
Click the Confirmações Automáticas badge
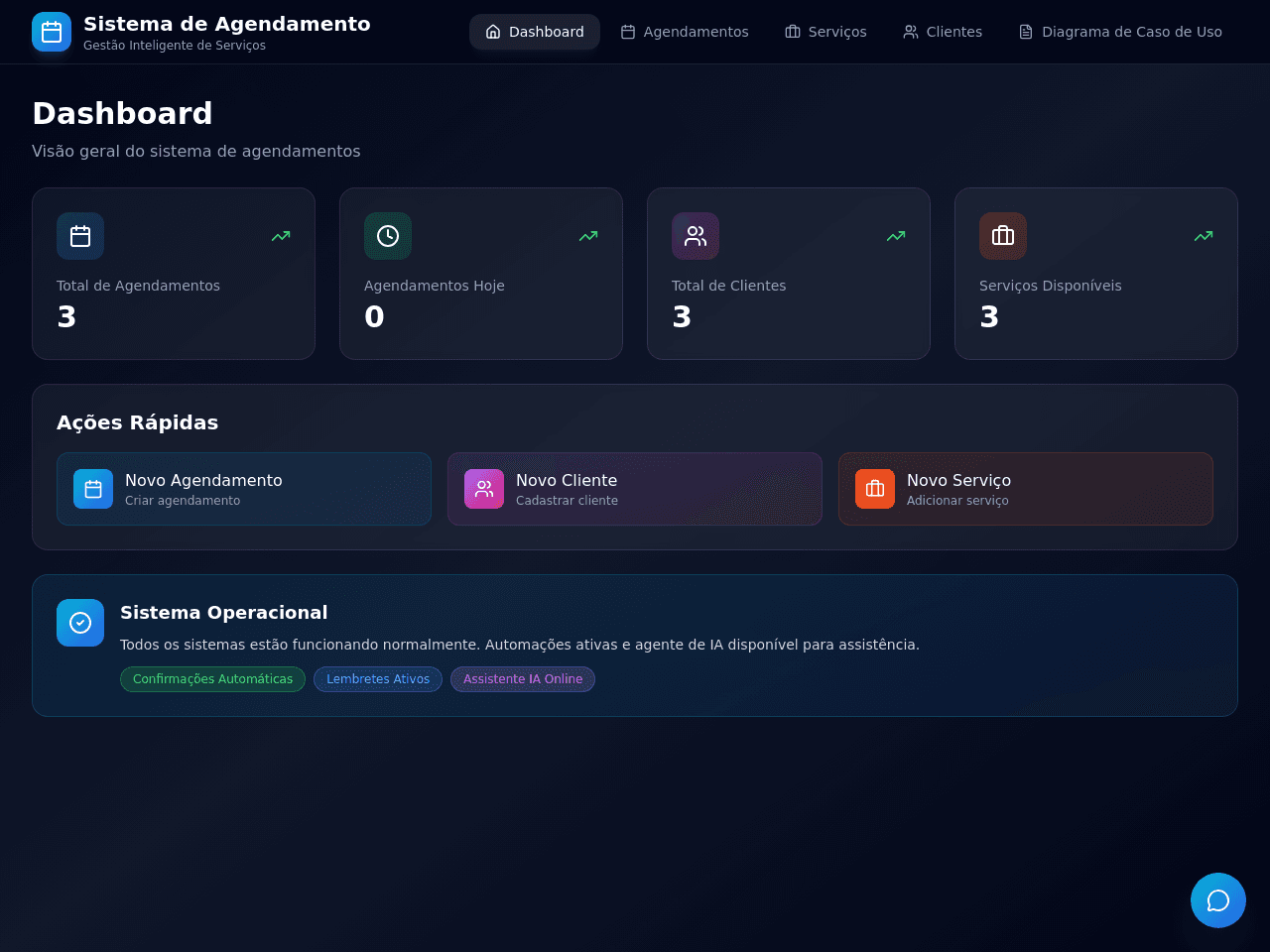click(x=212, y=679)
